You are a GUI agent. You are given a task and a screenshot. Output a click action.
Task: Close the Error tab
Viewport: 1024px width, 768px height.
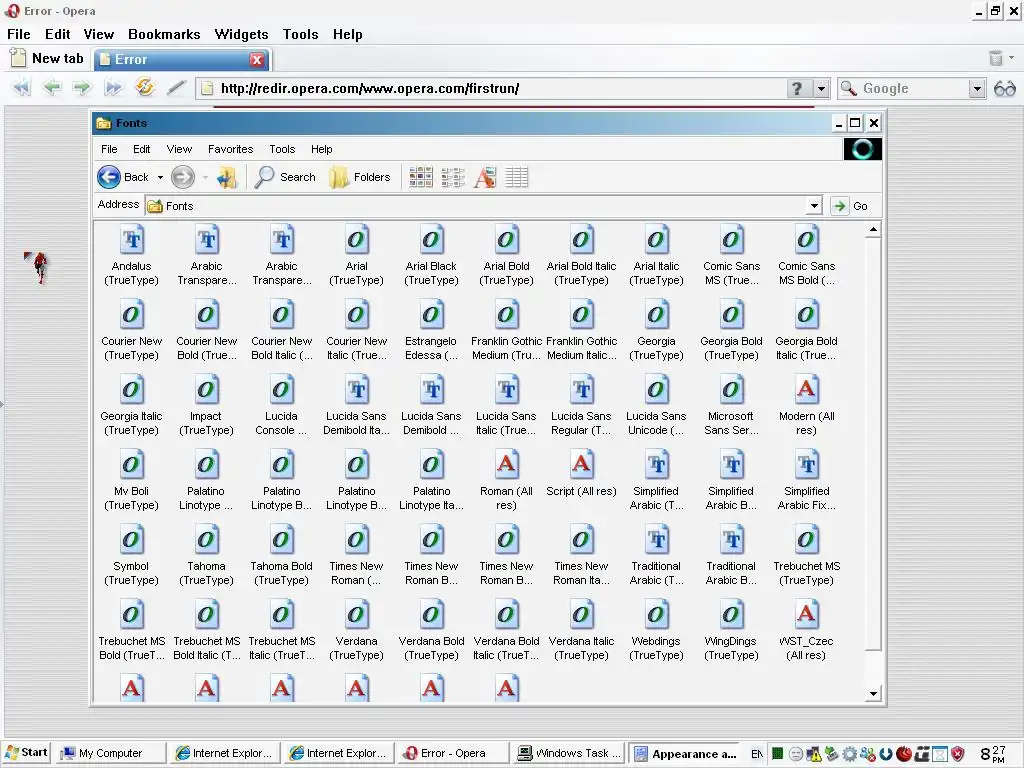tap(257, 59)
